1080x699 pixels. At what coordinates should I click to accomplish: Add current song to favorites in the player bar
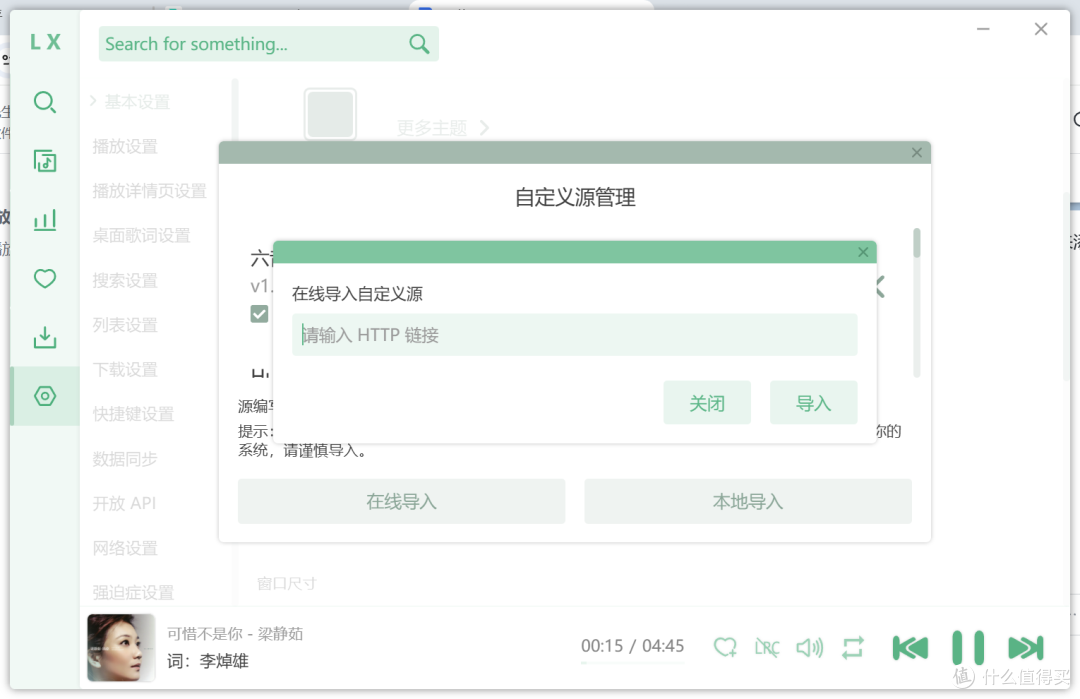[x=725, y=647]
